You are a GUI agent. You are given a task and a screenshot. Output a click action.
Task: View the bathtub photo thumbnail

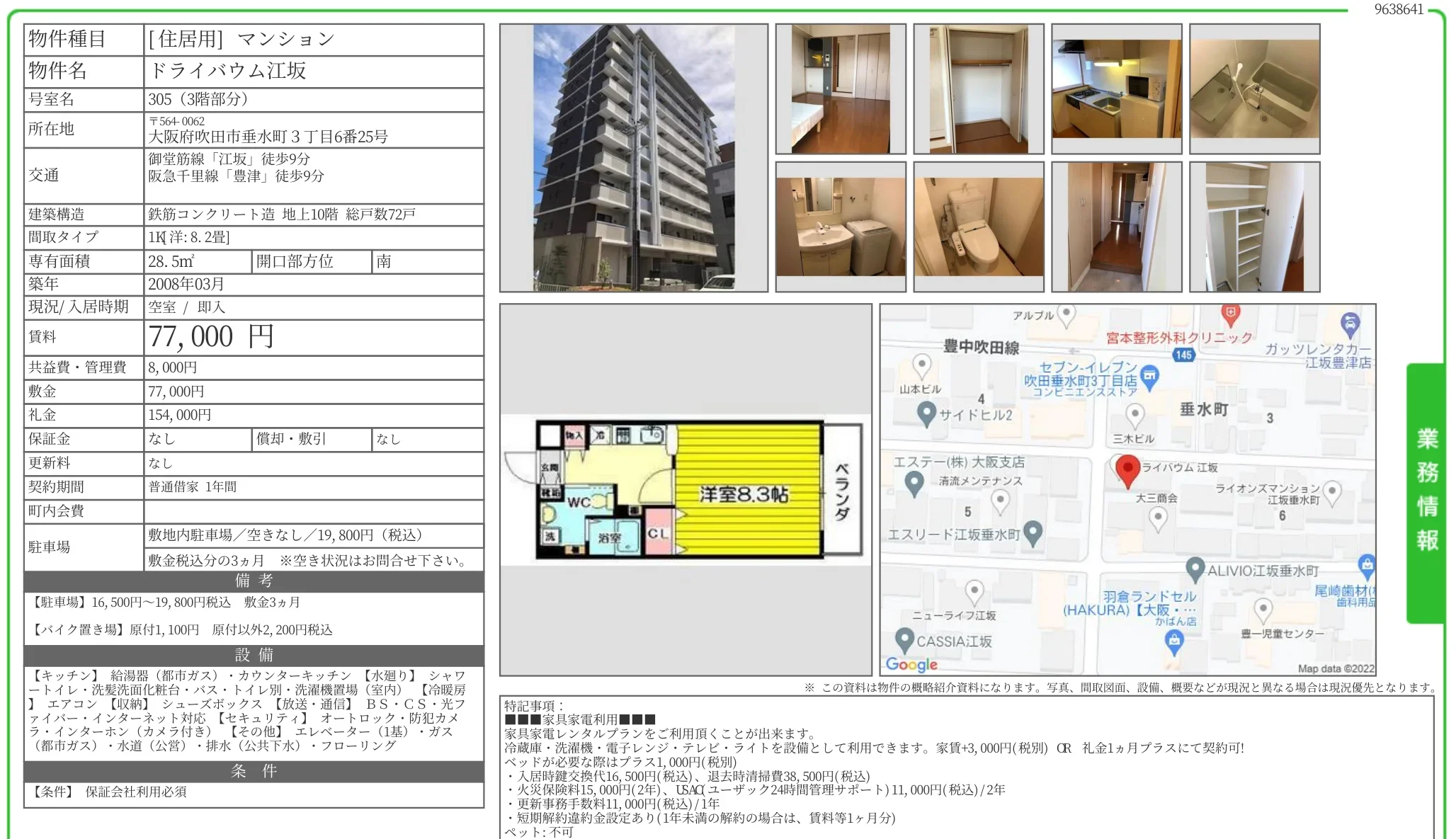pos(1255,89)
